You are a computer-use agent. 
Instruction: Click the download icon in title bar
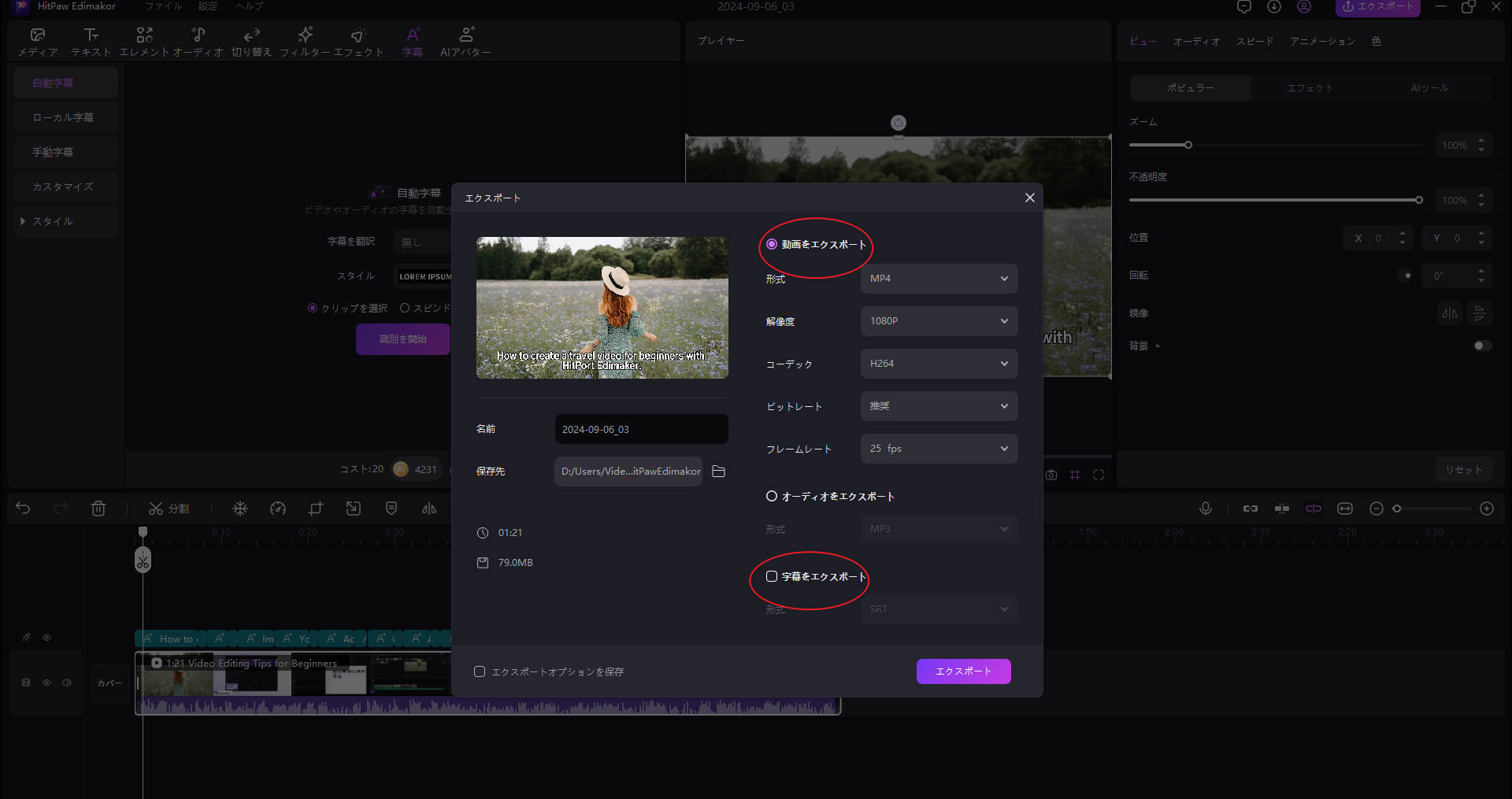1274,7
